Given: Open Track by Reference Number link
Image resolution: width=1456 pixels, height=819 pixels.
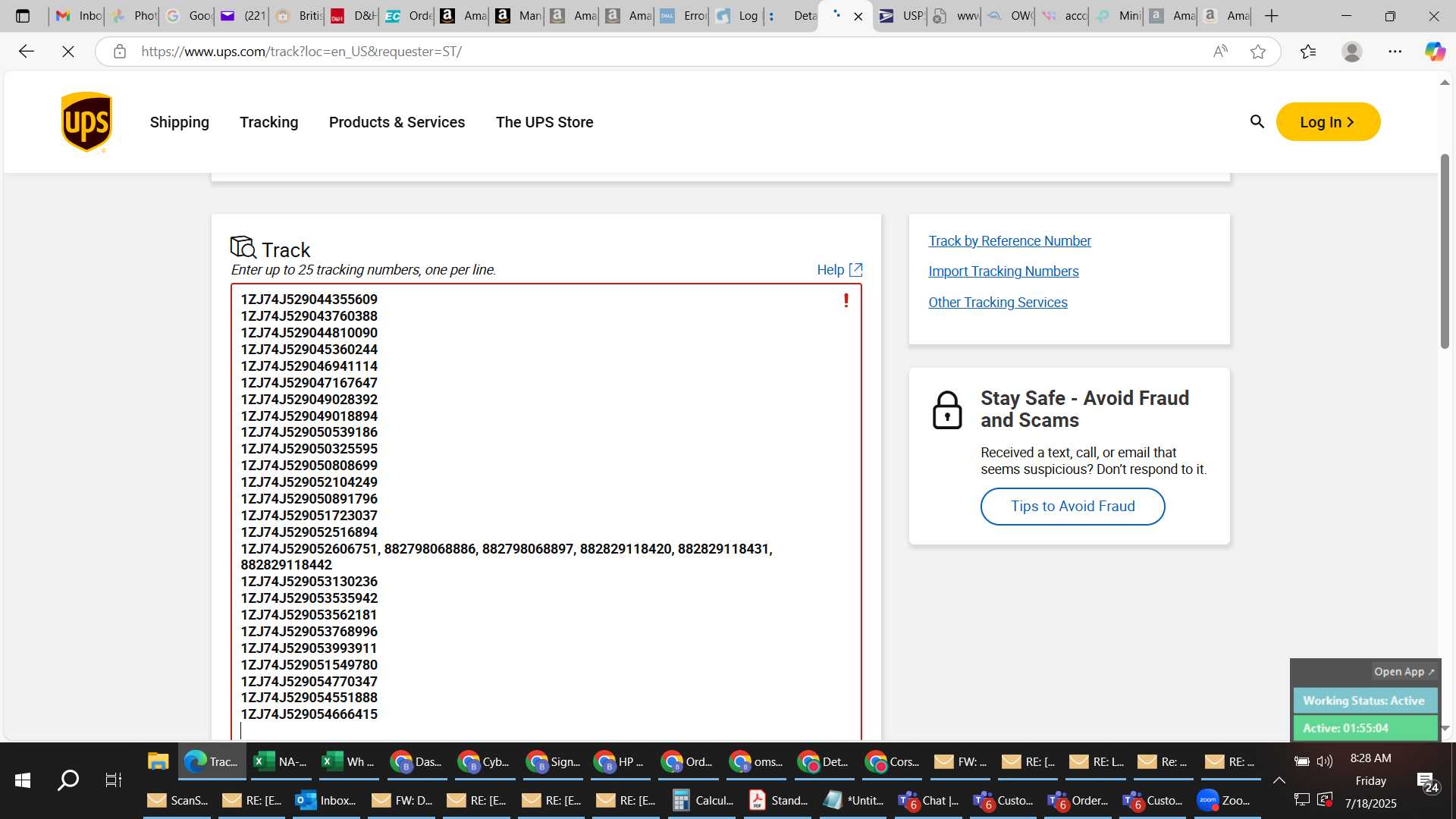Looking at the screenshot, I should tap(1009, 240).
